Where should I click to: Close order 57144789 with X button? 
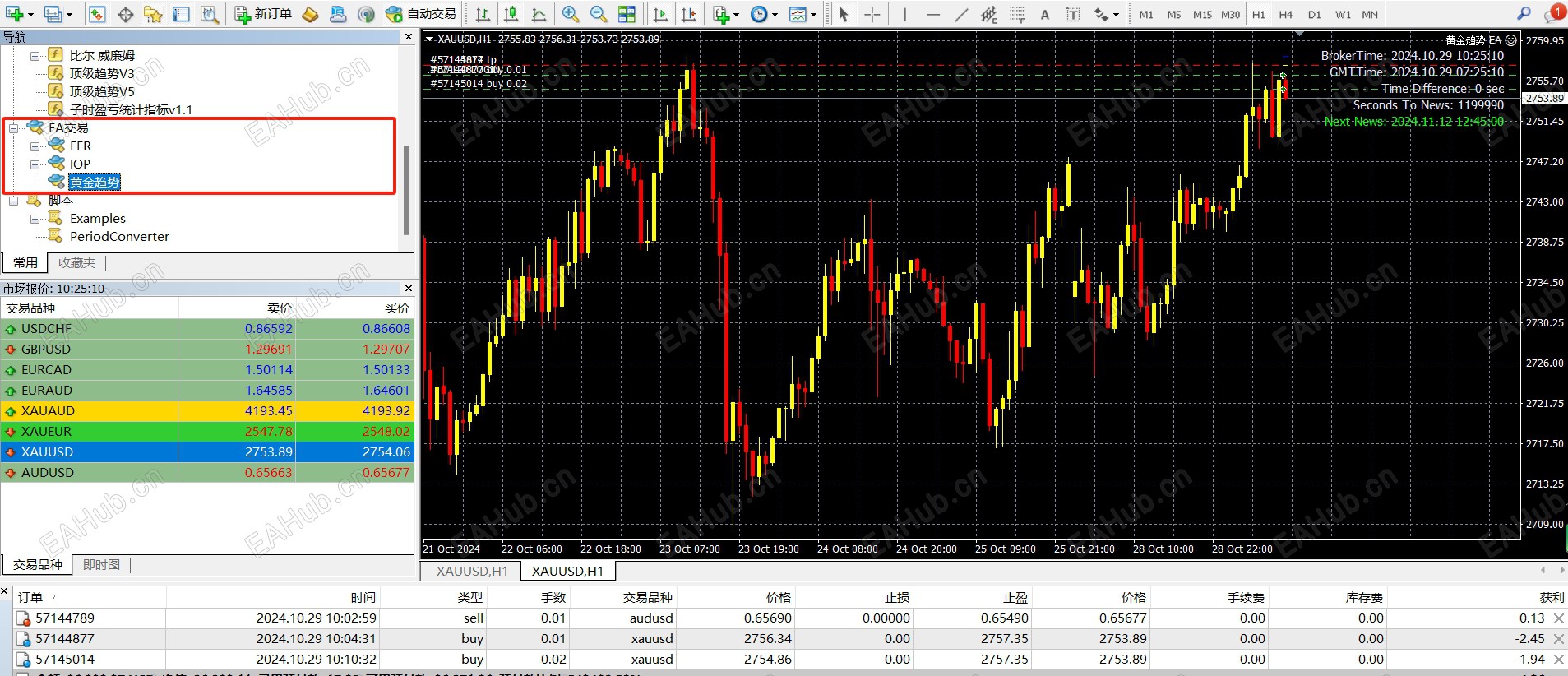click(1559, 618)
